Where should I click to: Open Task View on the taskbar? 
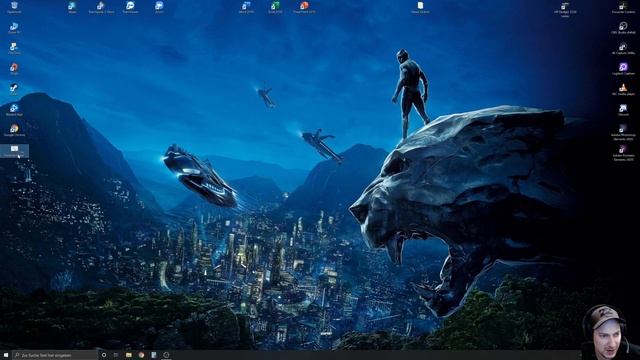click(x=116, y=355)
